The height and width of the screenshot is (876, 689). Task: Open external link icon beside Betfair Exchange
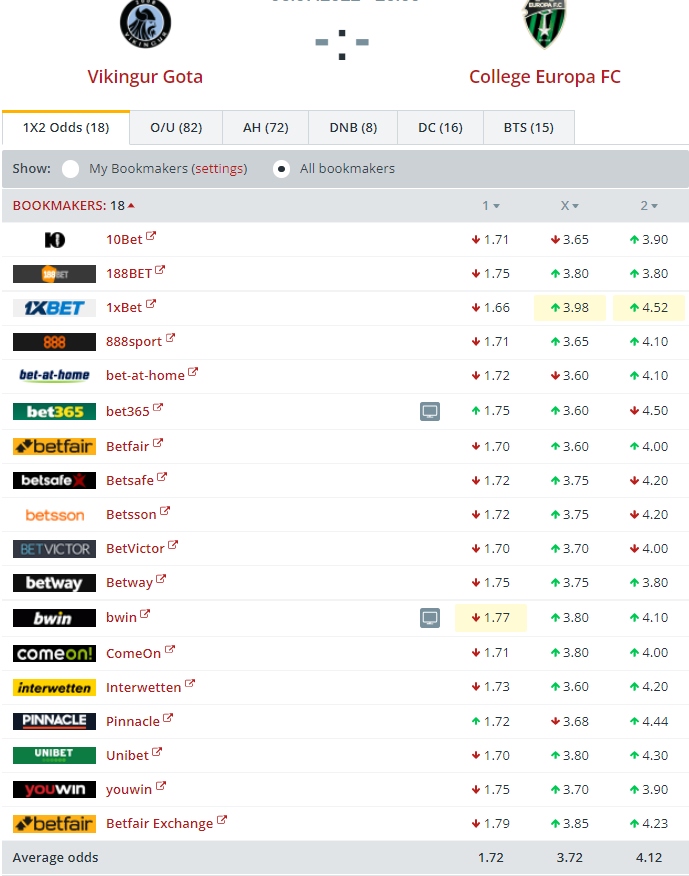pos(222,821)
